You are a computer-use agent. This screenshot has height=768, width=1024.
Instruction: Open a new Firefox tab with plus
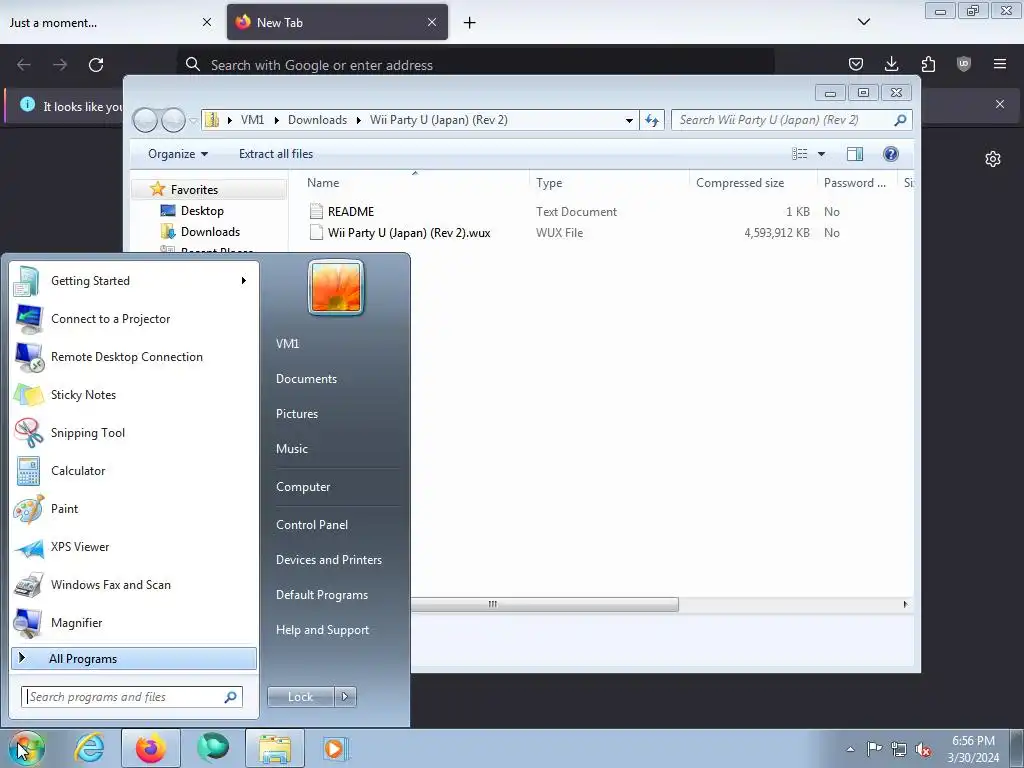click(x=470, y=23)
